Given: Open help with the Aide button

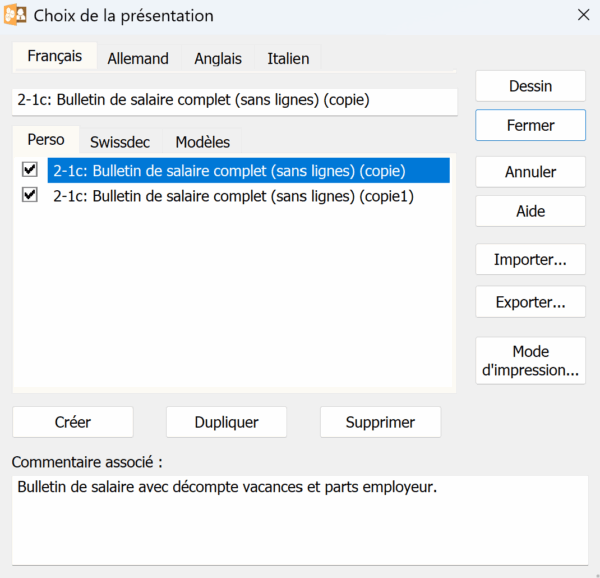Looking at the screenshot, I should pos(530,211).
